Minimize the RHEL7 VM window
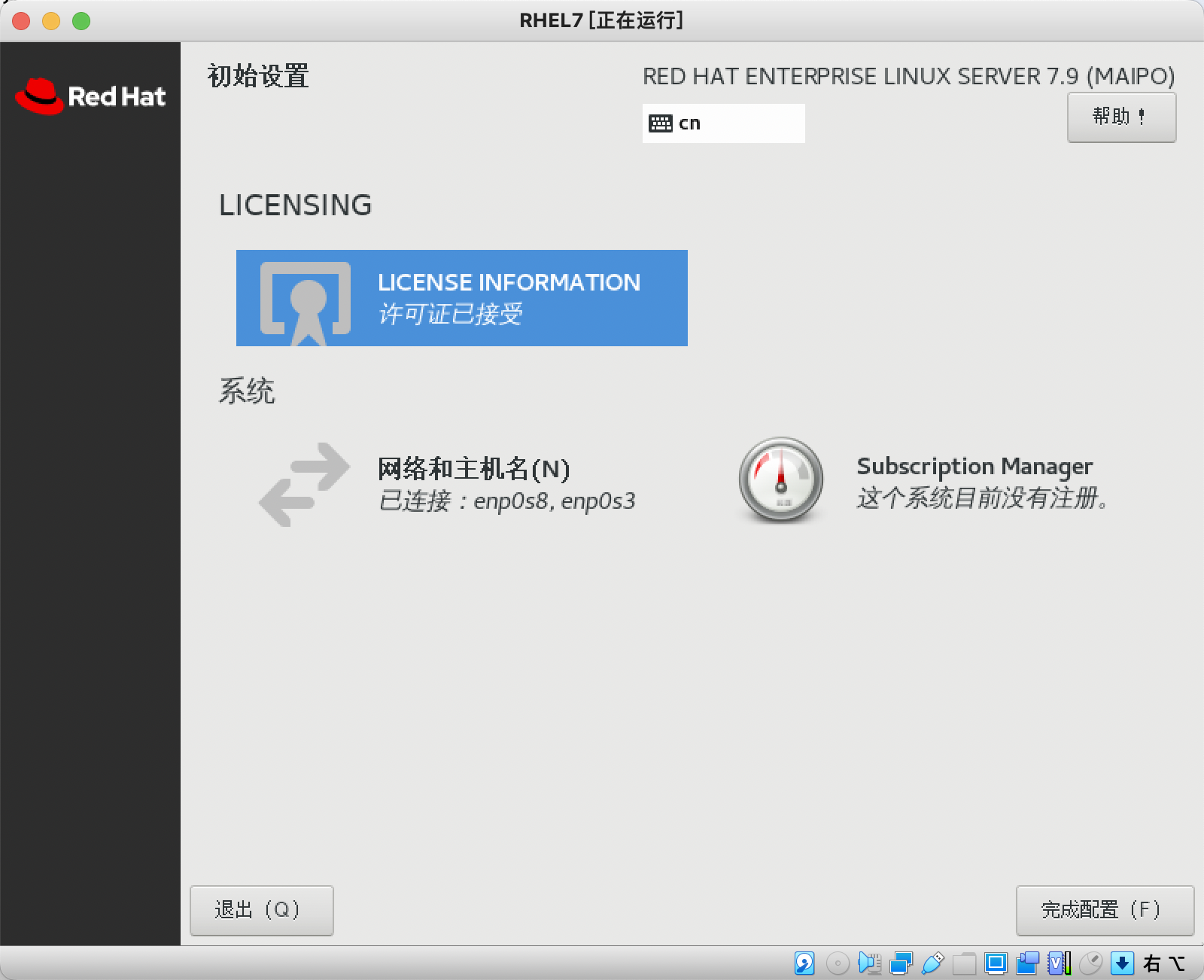Image resolution: width=1204 pixels, height=980 pixels. click(51, 21)
